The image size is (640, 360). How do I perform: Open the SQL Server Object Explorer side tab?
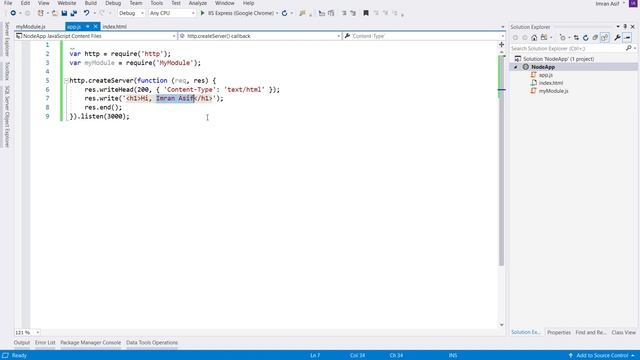pos(7,116)
